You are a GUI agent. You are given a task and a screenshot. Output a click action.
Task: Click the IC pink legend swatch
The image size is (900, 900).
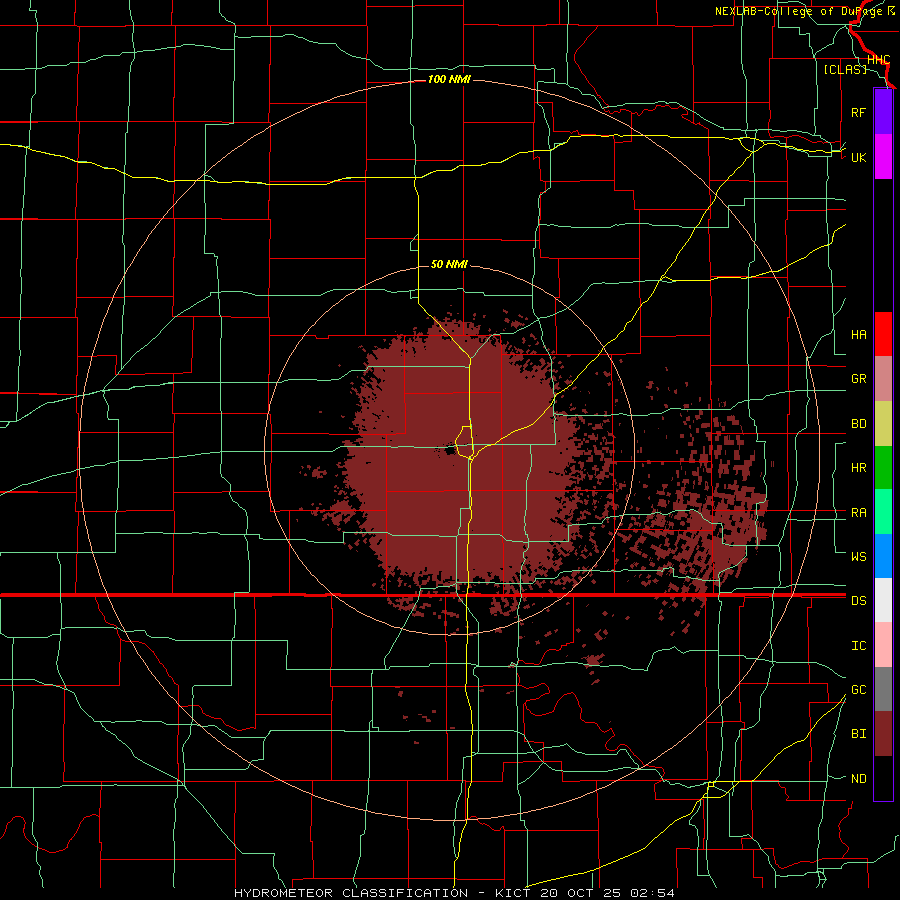(883, 645)
